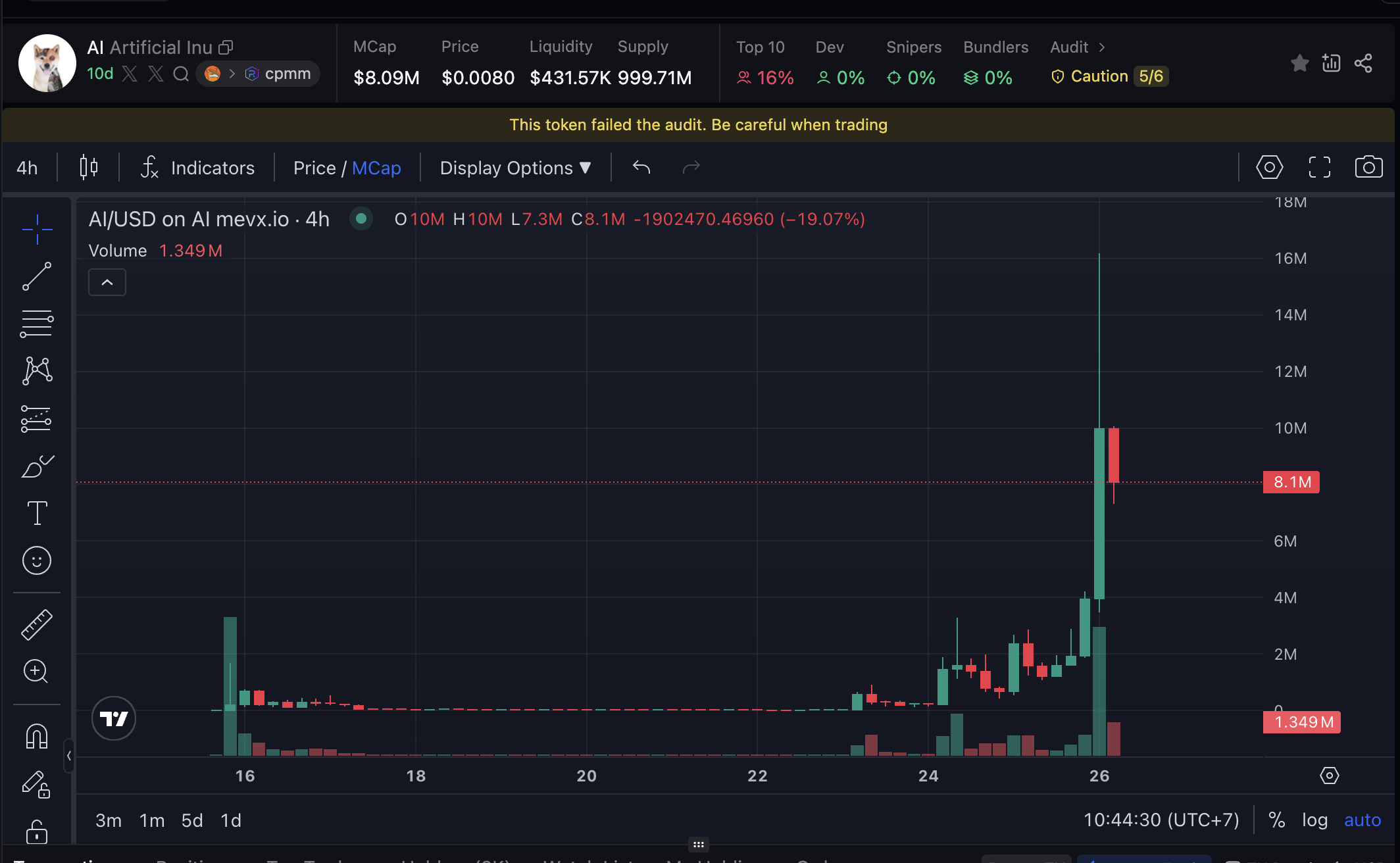Open chart settings hexagon in toolbar
This screenshot has height=863, width=1400.
[1269, 167]
